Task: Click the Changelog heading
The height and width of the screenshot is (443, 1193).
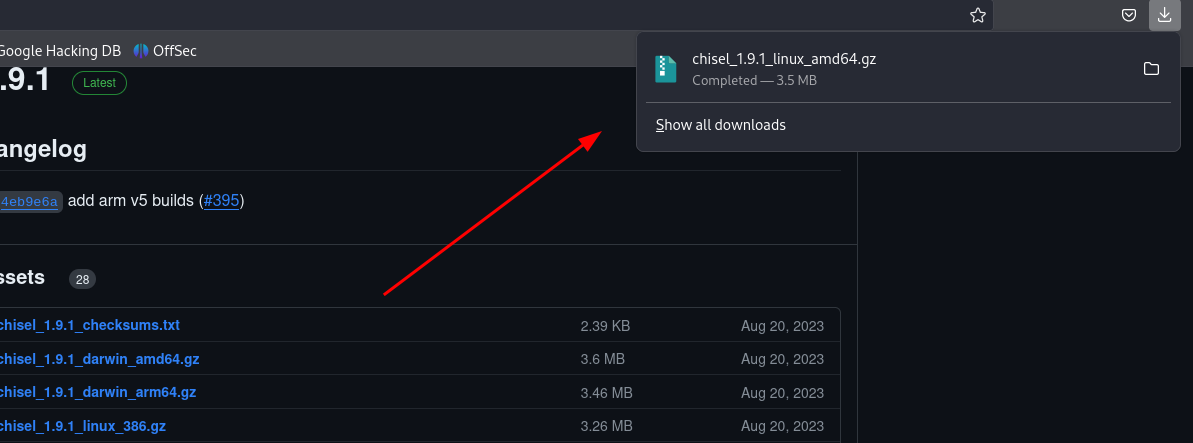Action: 43,149
